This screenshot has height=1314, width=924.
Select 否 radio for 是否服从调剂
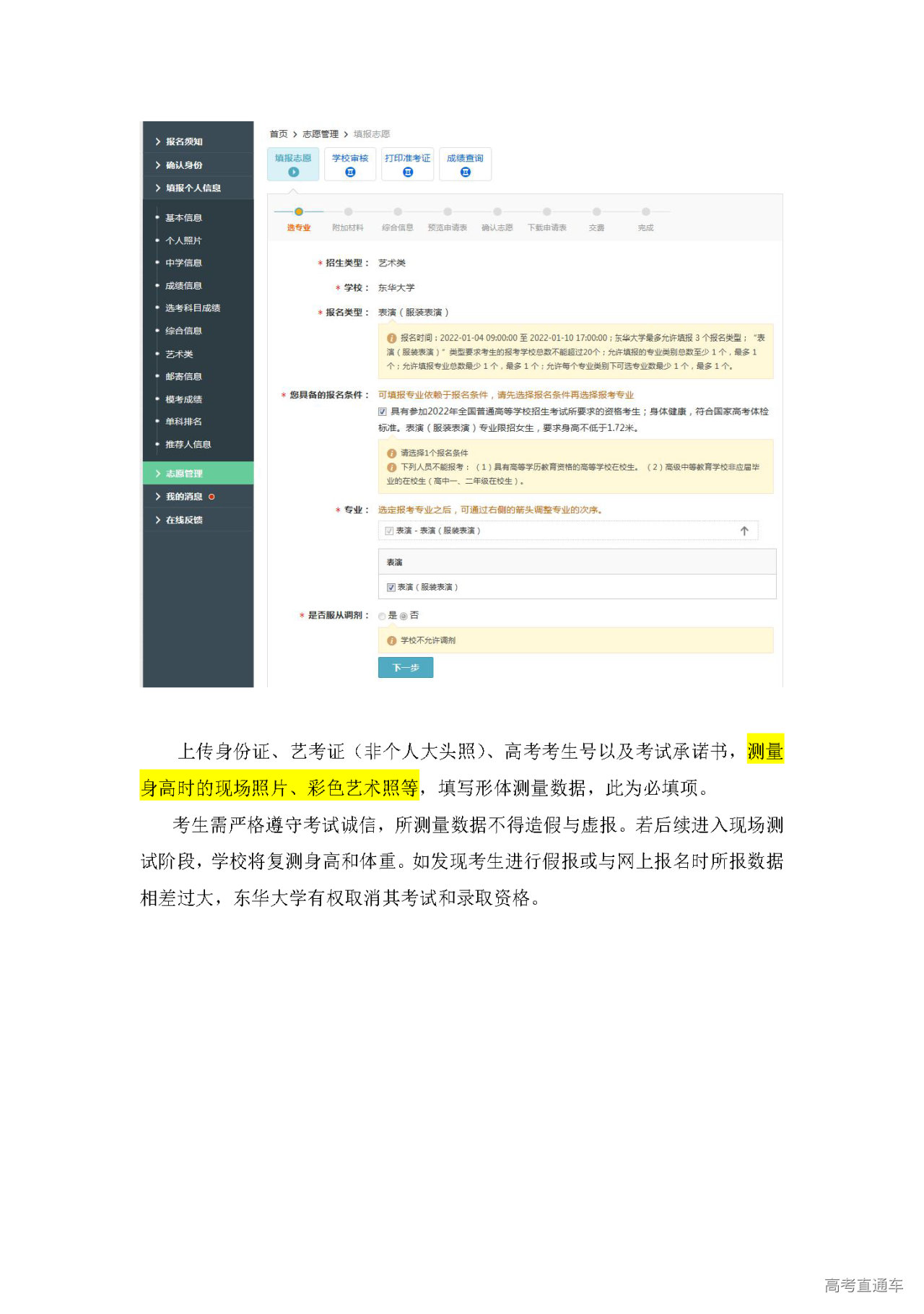[404, 616]
